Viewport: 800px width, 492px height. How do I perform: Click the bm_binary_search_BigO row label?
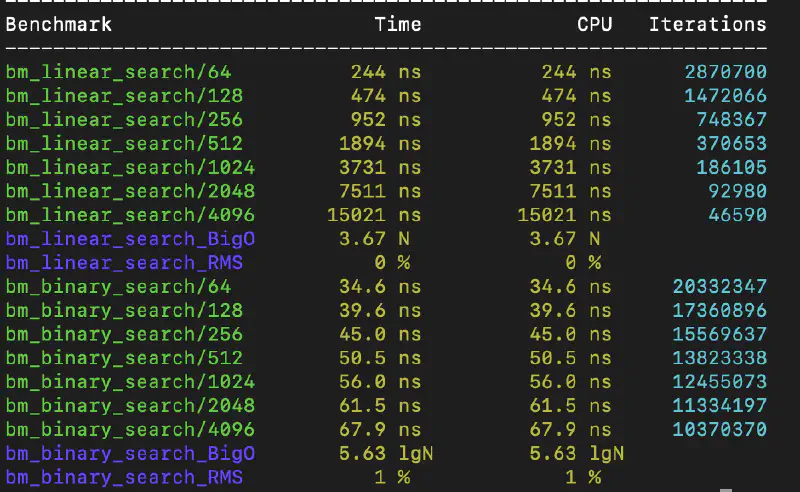click(130, 454)
